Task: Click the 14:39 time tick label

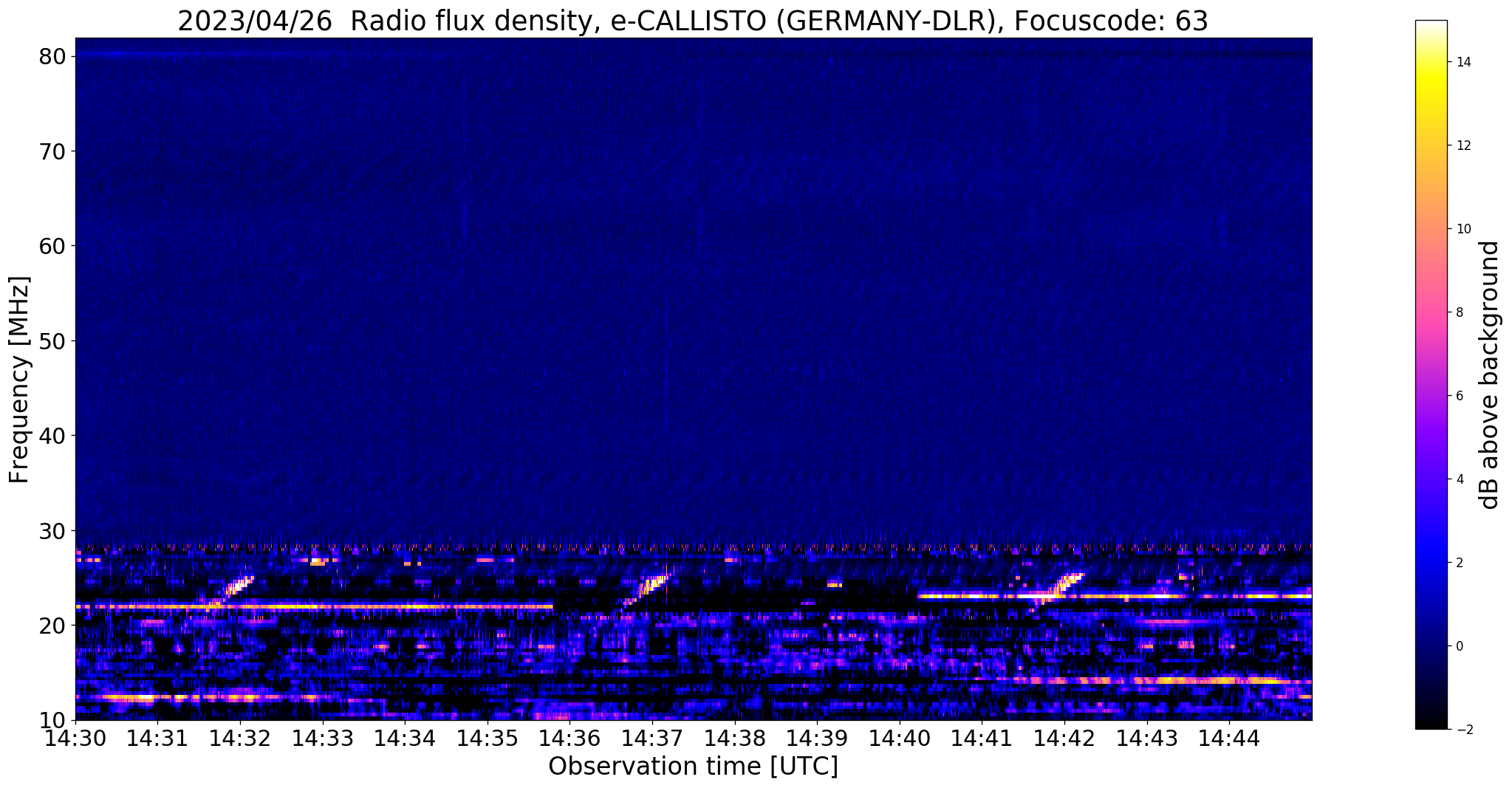Action: tap(818, 738)
